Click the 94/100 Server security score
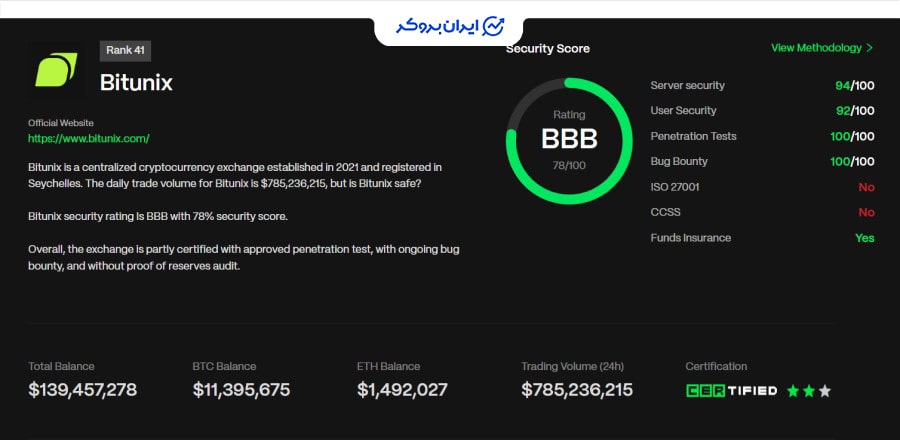The width and height of the screenshot is (900, 440). pos(855,86)
